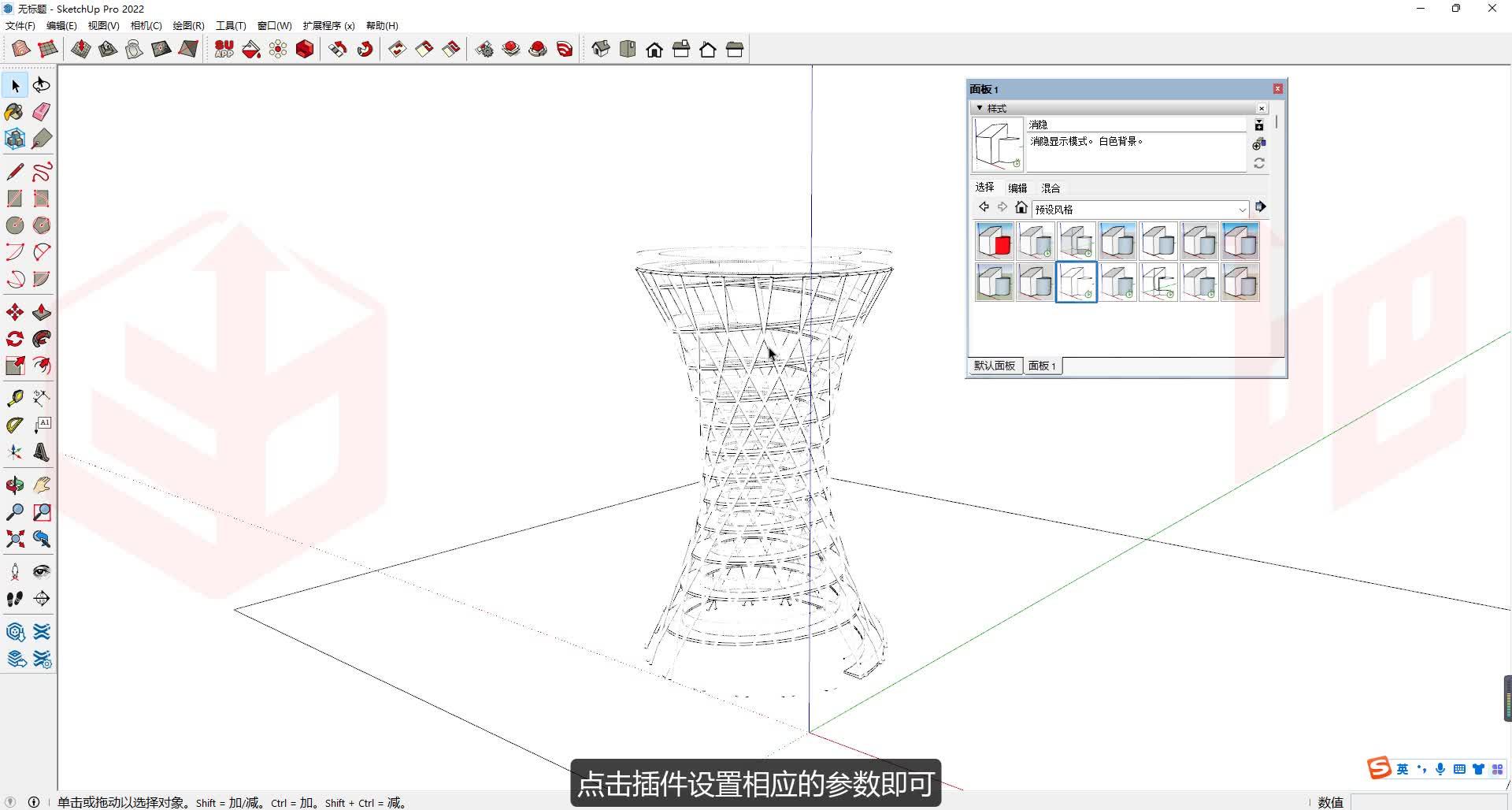This screenshot has width=1512, height=810.
Task: Select the Walk footprints tool
Action: (x=15, y=599)
